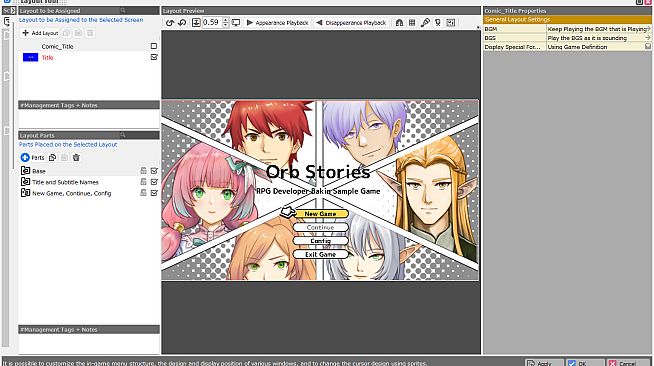Viewport: 654px width, 366px height.
Task: Click the blue plus Parts button
Action: click(x=32, y=157)
